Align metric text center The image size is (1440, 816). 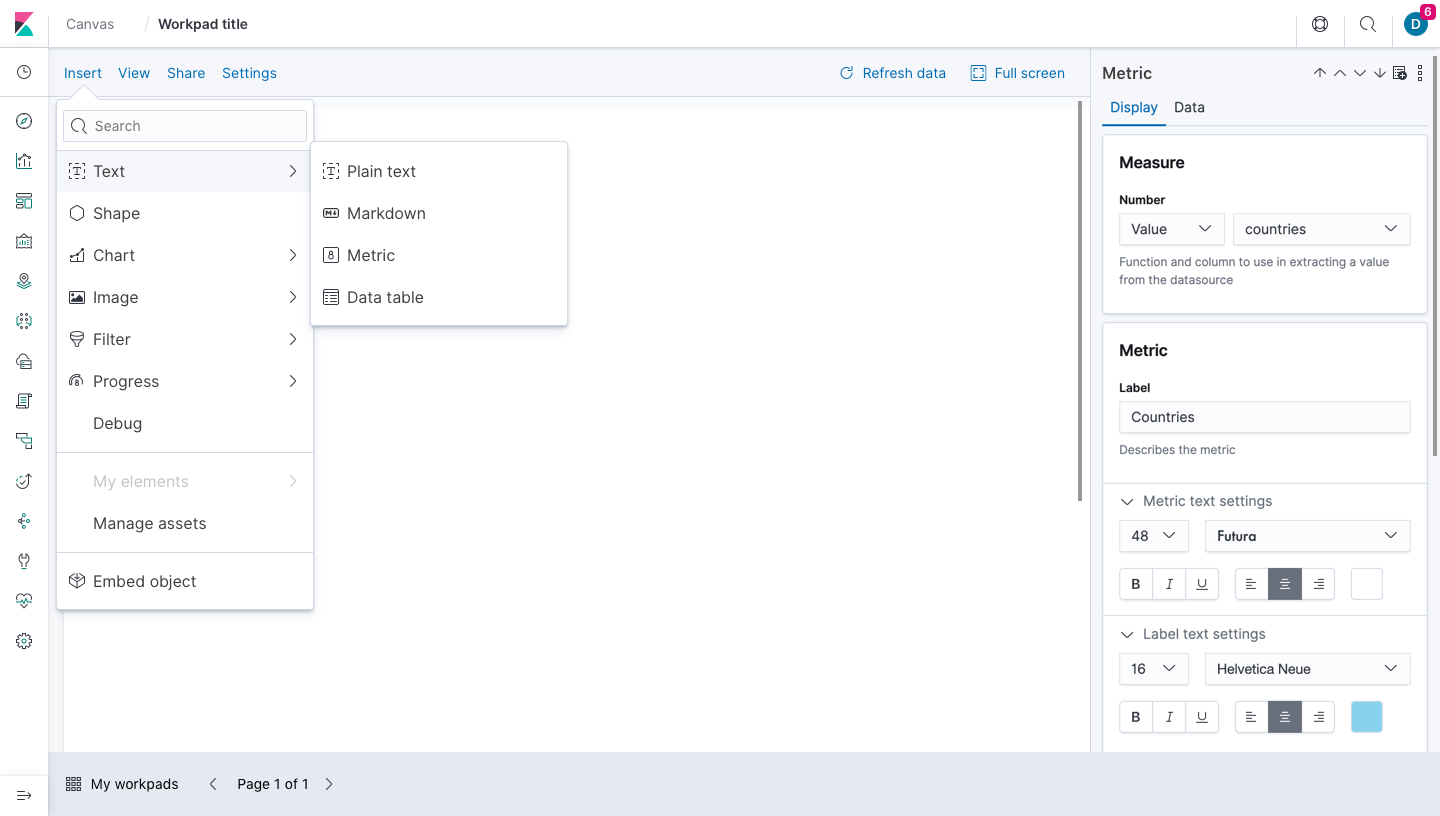click(1285, 584)
